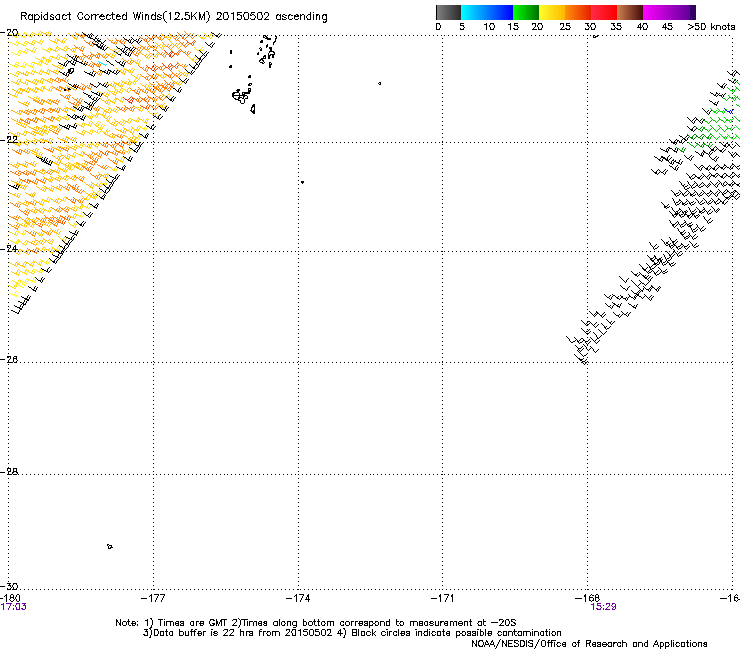The image size is (740, 650).
Task: Click the latitude label '-28'
Action: coord(9,472)
